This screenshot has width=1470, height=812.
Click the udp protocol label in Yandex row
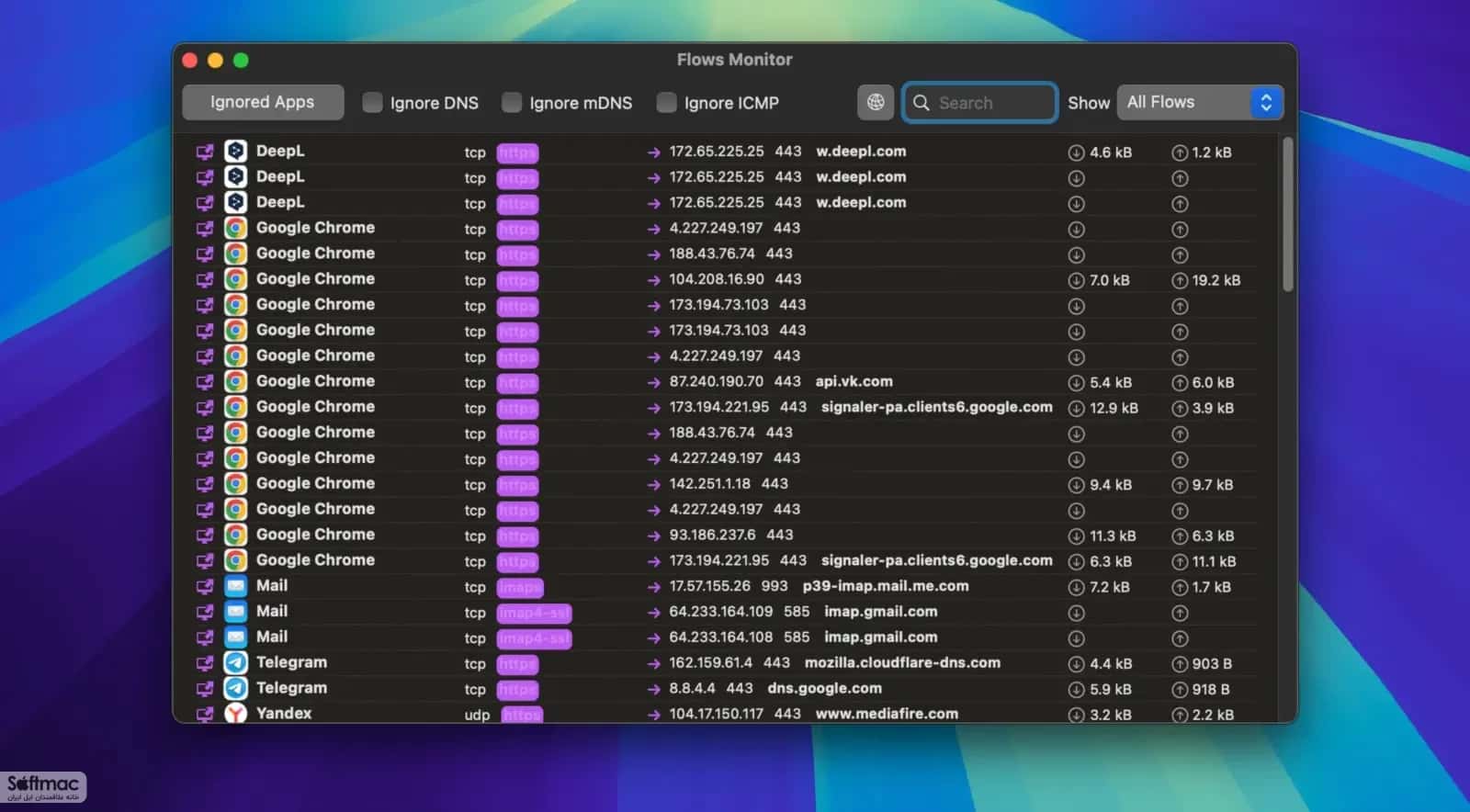(477, 715)
